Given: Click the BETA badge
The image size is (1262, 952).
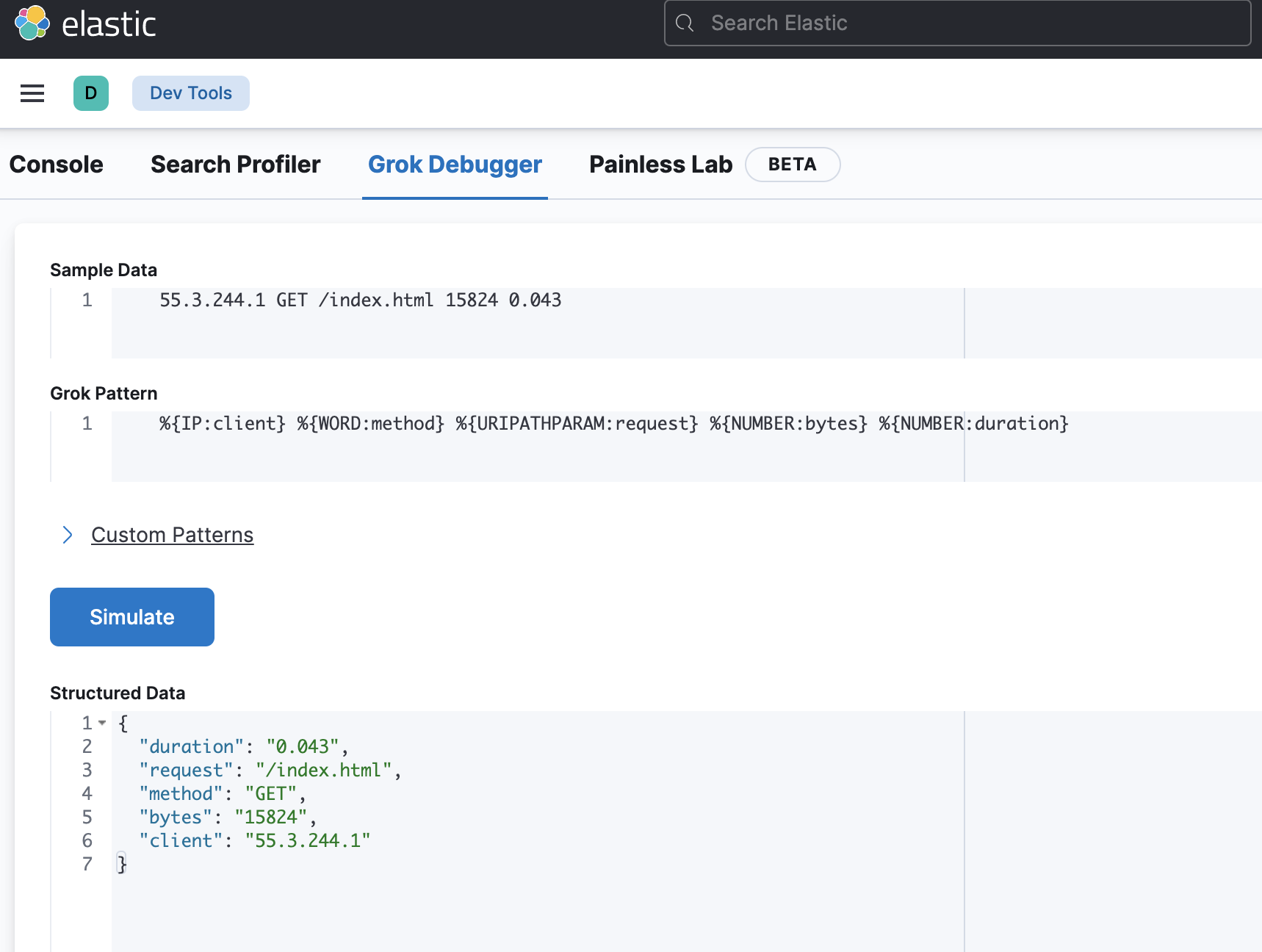Looking at the screenshot, I should click(793, 165).
